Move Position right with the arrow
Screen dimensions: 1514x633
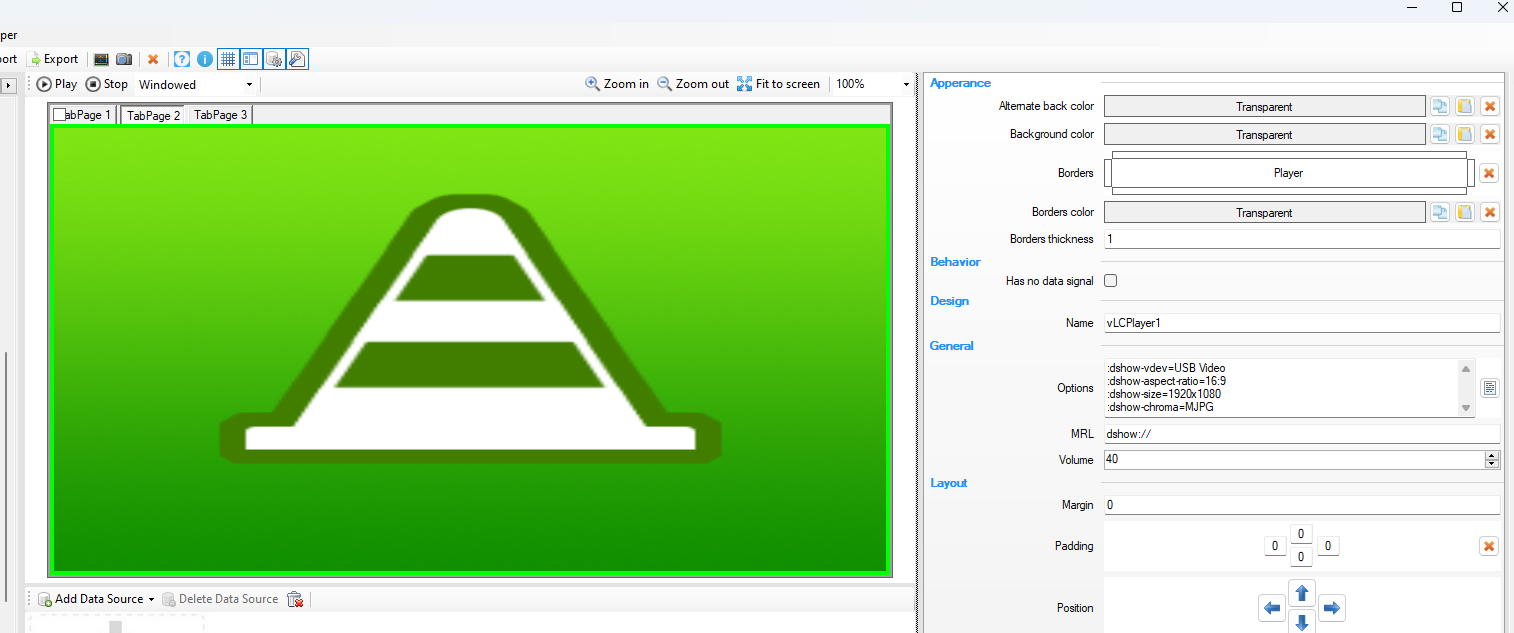(1331, 608)
